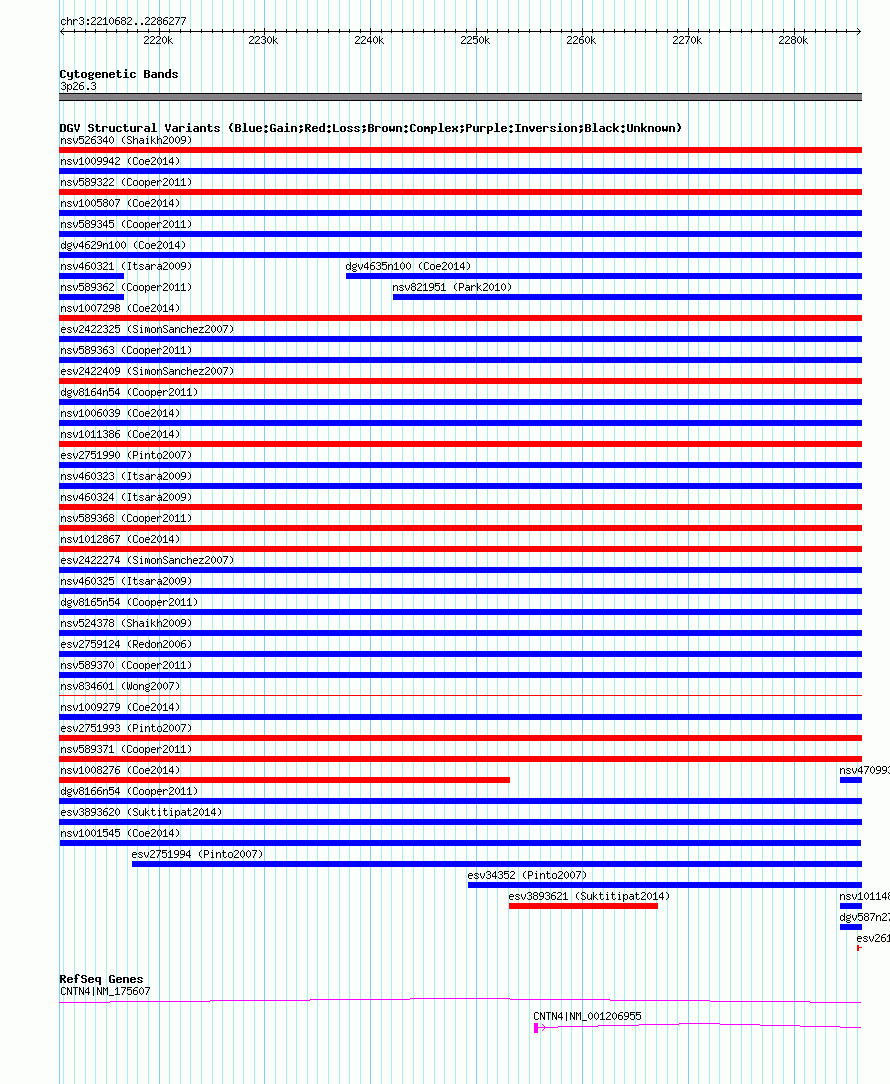The image size is (890, 1084).
Task: Click the nsv524378 (Shaikh2009) label
Action: pos(126,623)
